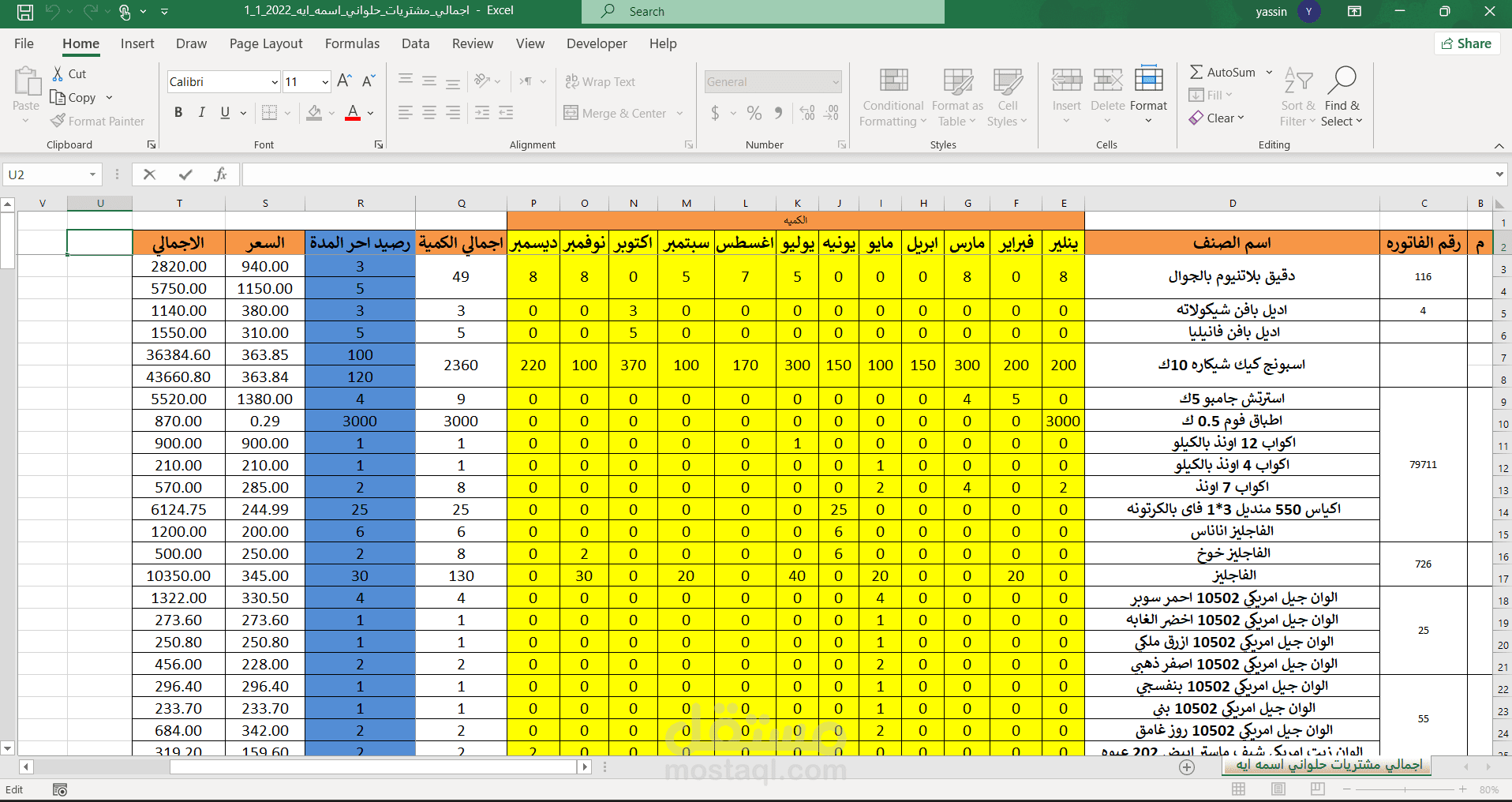Apply Percent Style number format

[x=754, y=113]
